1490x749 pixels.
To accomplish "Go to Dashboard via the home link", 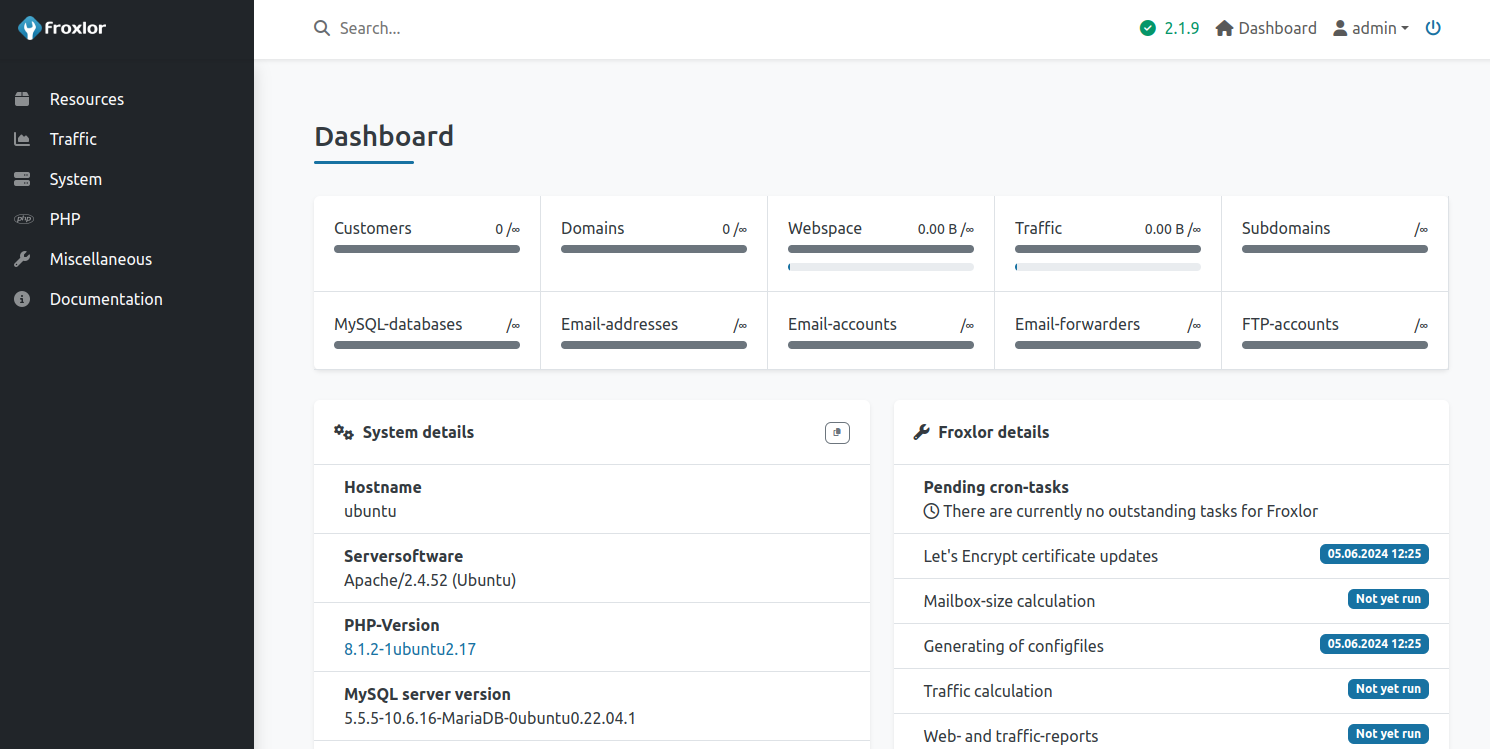I will [1265, 28].
